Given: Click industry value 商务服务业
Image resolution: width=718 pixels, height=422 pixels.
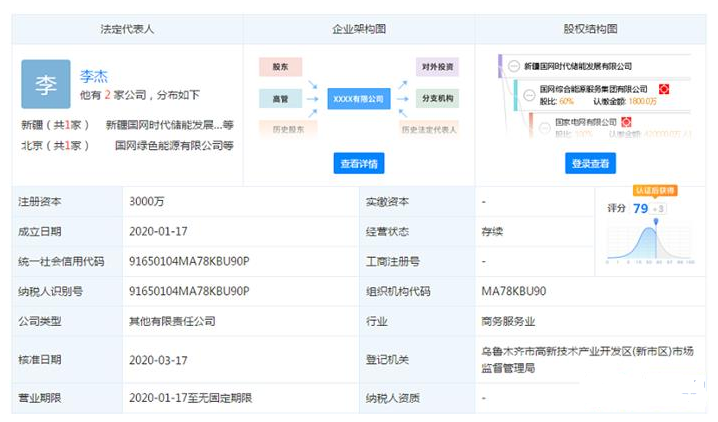Looking at the screenshot, I should pos(508,321).
